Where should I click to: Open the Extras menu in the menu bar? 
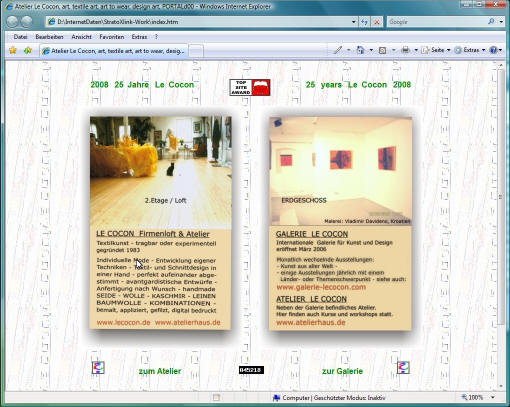click(139, 37)
